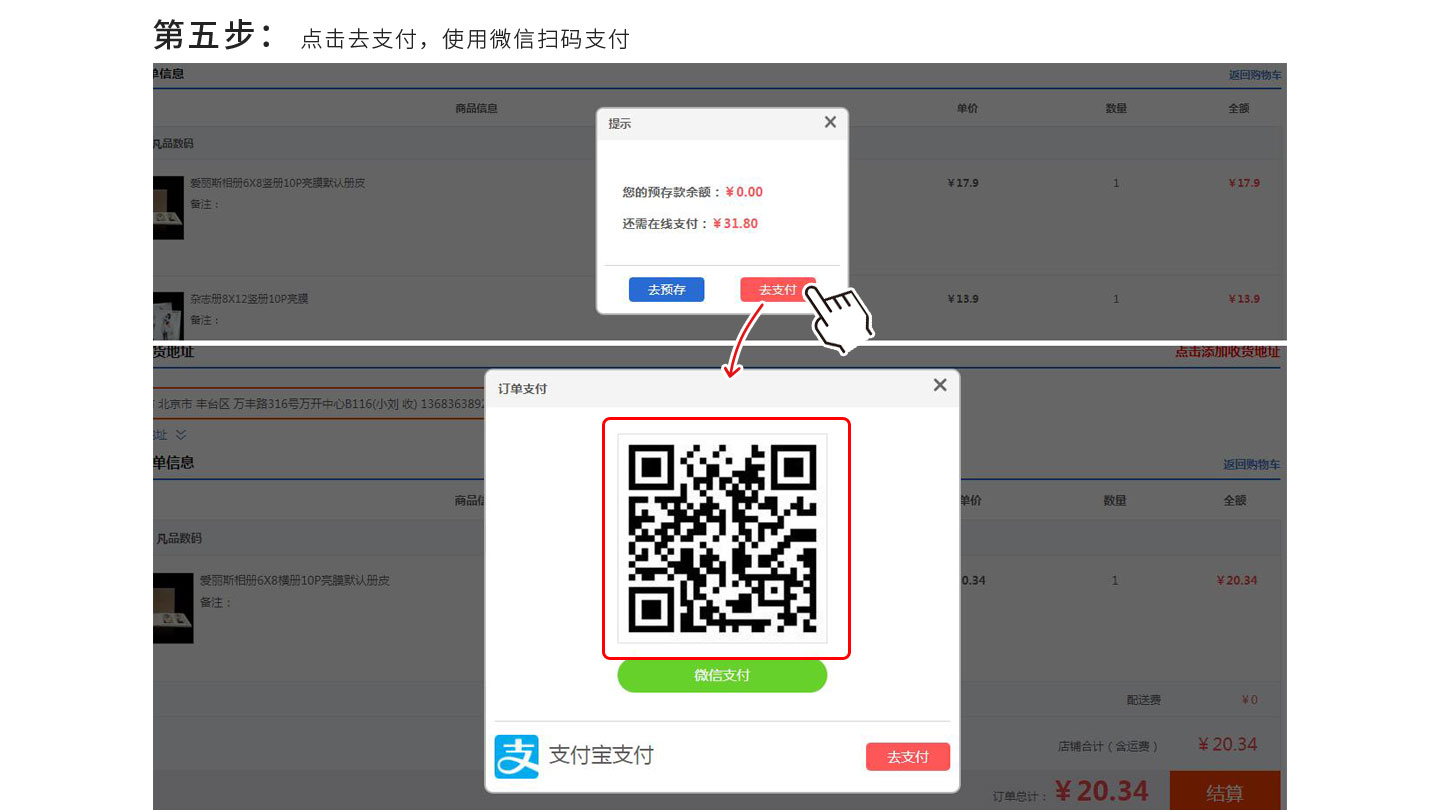Click the WeChat payment QR code

tap(722, 538)
